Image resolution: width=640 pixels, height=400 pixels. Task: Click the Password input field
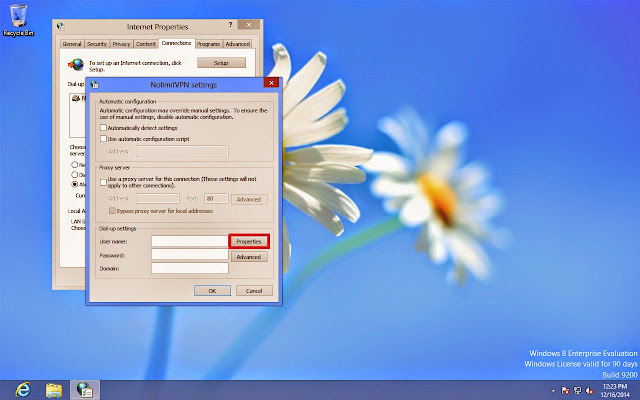click(190, 255)
